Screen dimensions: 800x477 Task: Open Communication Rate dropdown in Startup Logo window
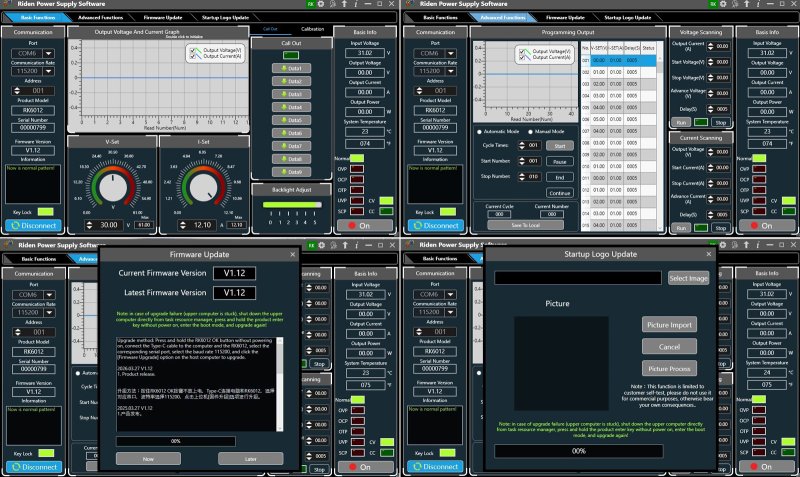pyautogui.click(x=451, y=312)
